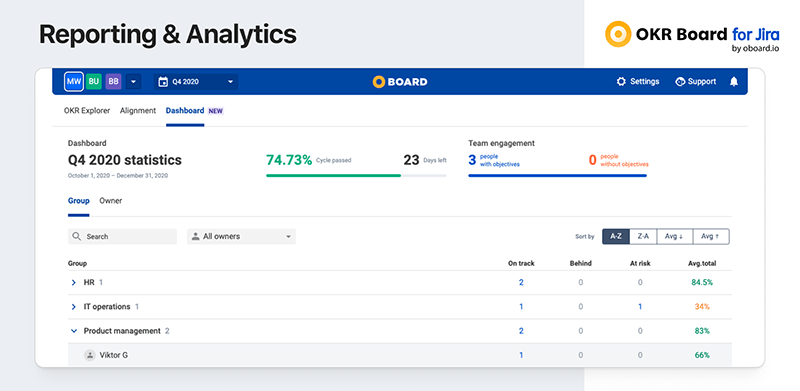Click the At risk column header
Screen dimensions: 800x391
[640, 263]
